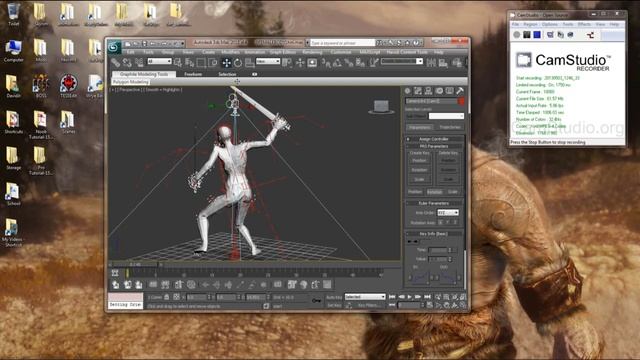Screen dimensions: 640x360
Task: Click the Zoom viewport navigation icon
Action: click(438, 297)
